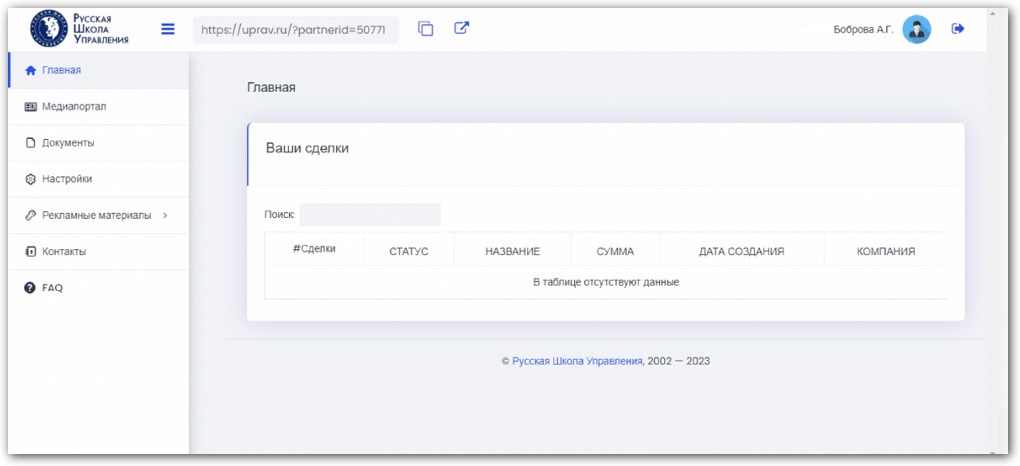
Task: Copy the partner link using copy icon
Action: click(x=426, y=29)
